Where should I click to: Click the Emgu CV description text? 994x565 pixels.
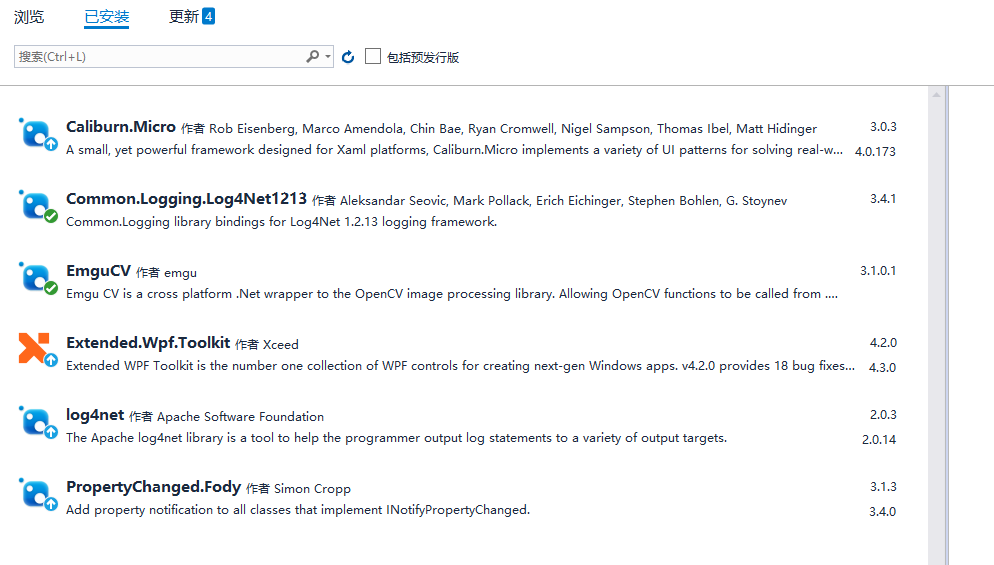[x=452, y=294]
